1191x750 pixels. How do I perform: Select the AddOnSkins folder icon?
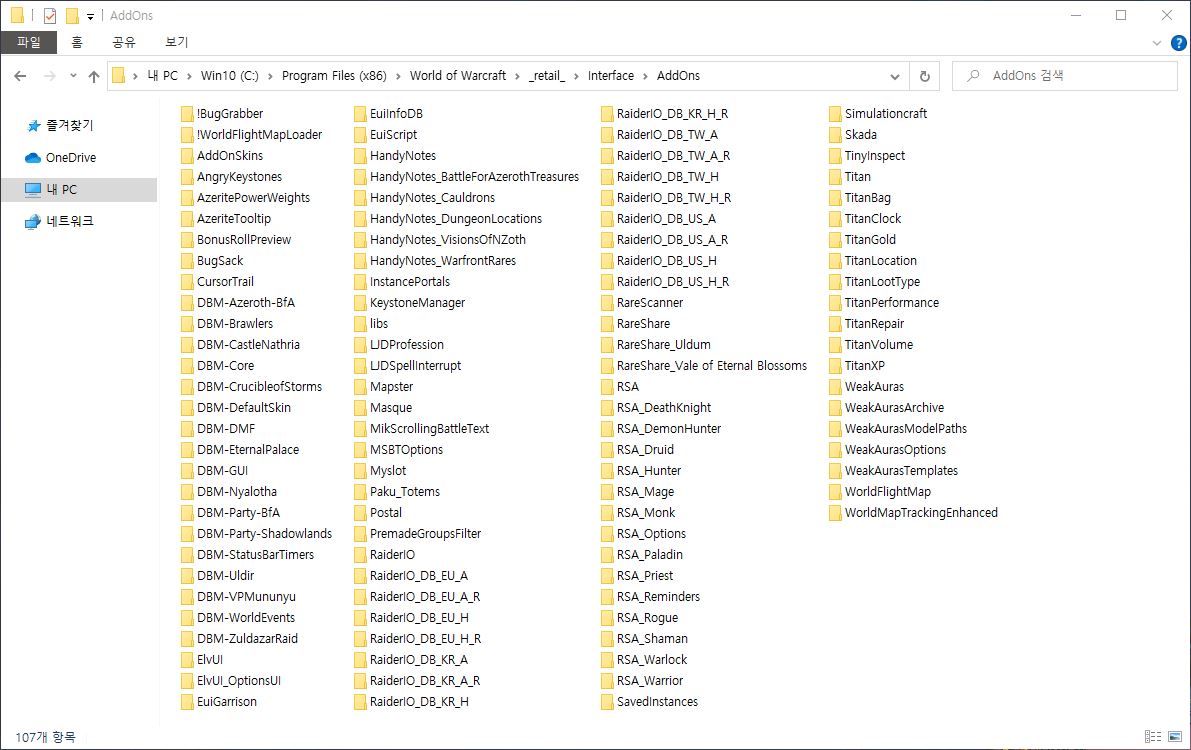pyautogui.click(x=188, y=156)
